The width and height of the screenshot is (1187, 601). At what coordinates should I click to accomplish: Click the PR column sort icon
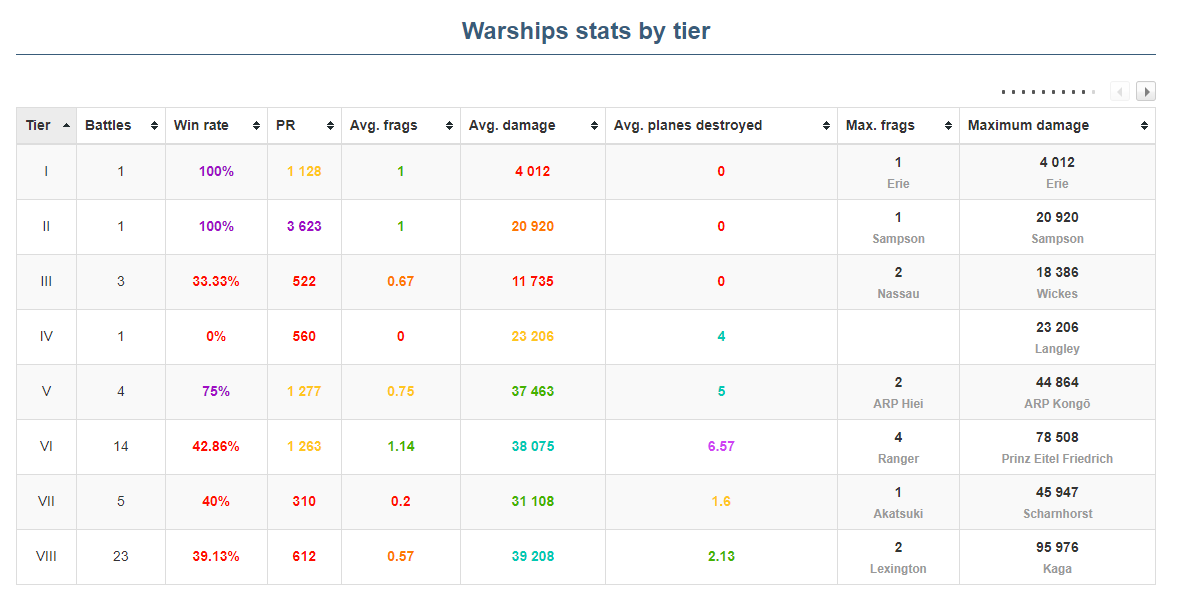click(330, 126)
